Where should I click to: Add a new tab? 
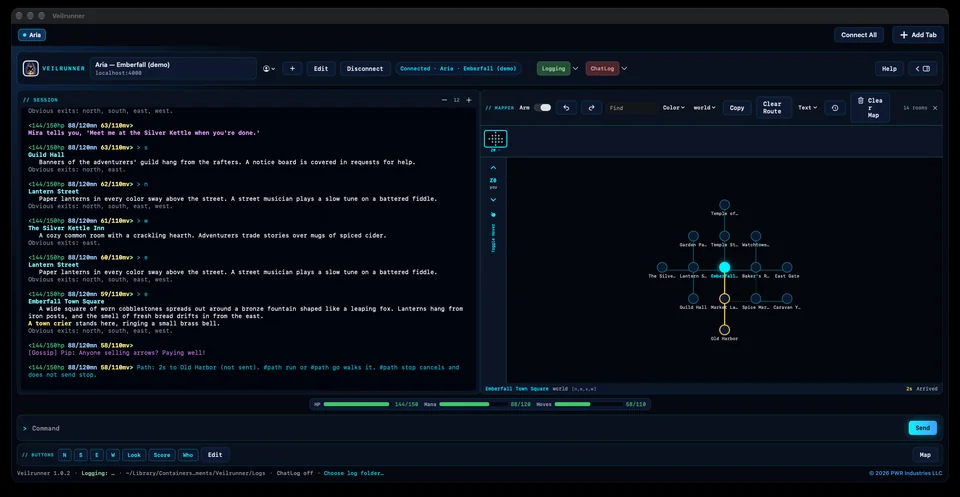[918, 35]
